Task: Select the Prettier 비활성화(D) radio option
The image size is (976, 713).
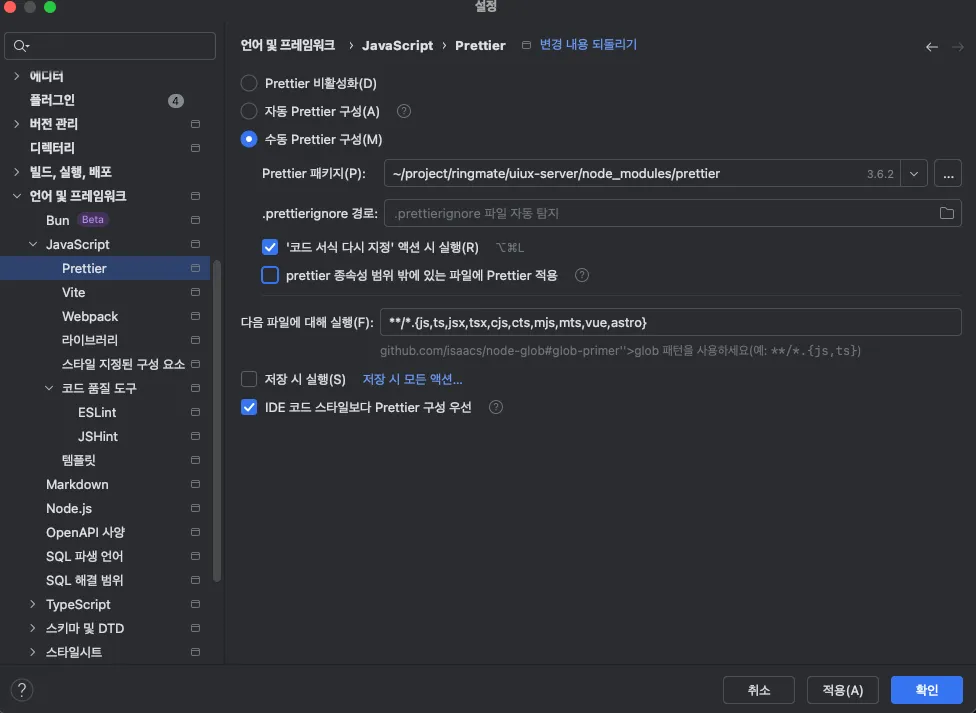Action: [249, 83]
